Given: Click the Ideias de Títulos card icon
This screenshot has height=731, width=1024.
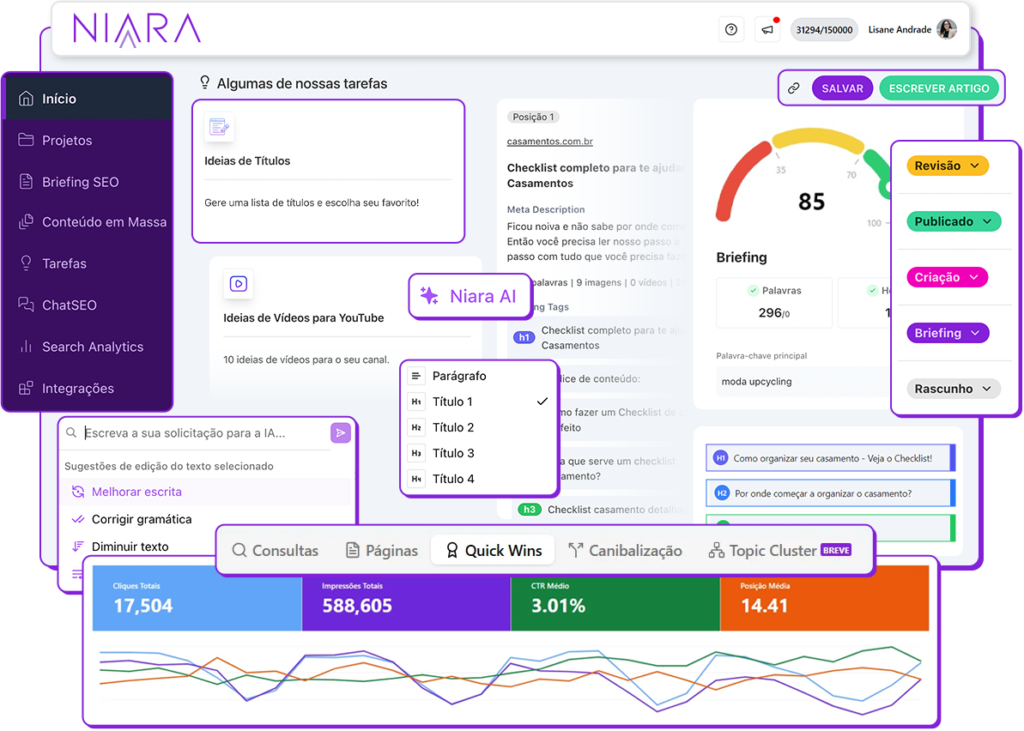Looking at the screenshot, I should coord(219,127).
